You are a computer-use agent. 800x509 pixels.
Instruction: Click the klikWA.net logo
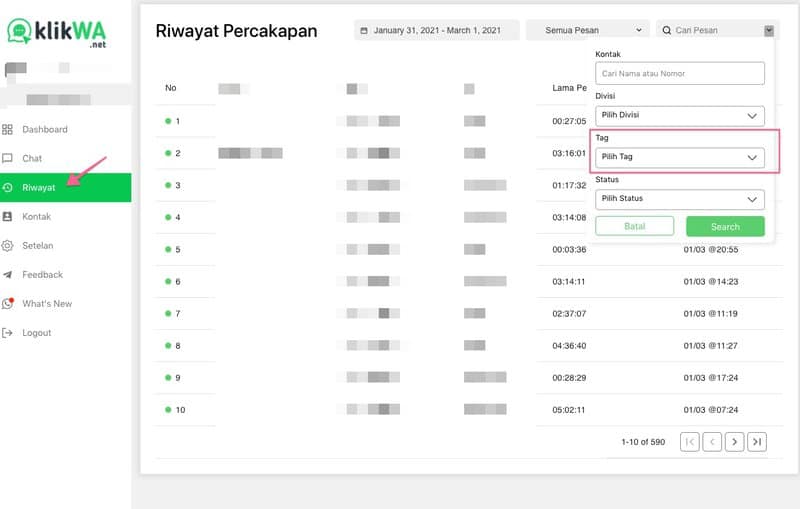57,33
